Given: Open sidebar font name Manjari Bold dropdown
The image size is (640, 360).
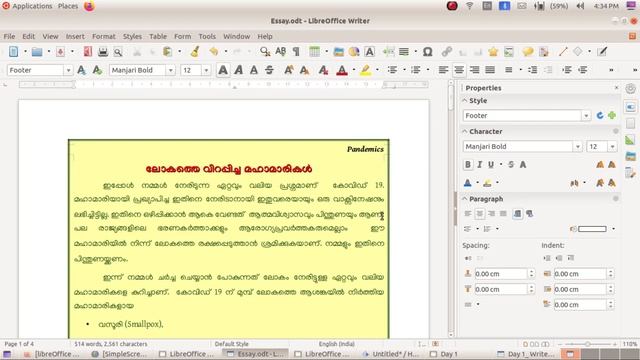Looking at the screenshot, I should click(578, 147).
